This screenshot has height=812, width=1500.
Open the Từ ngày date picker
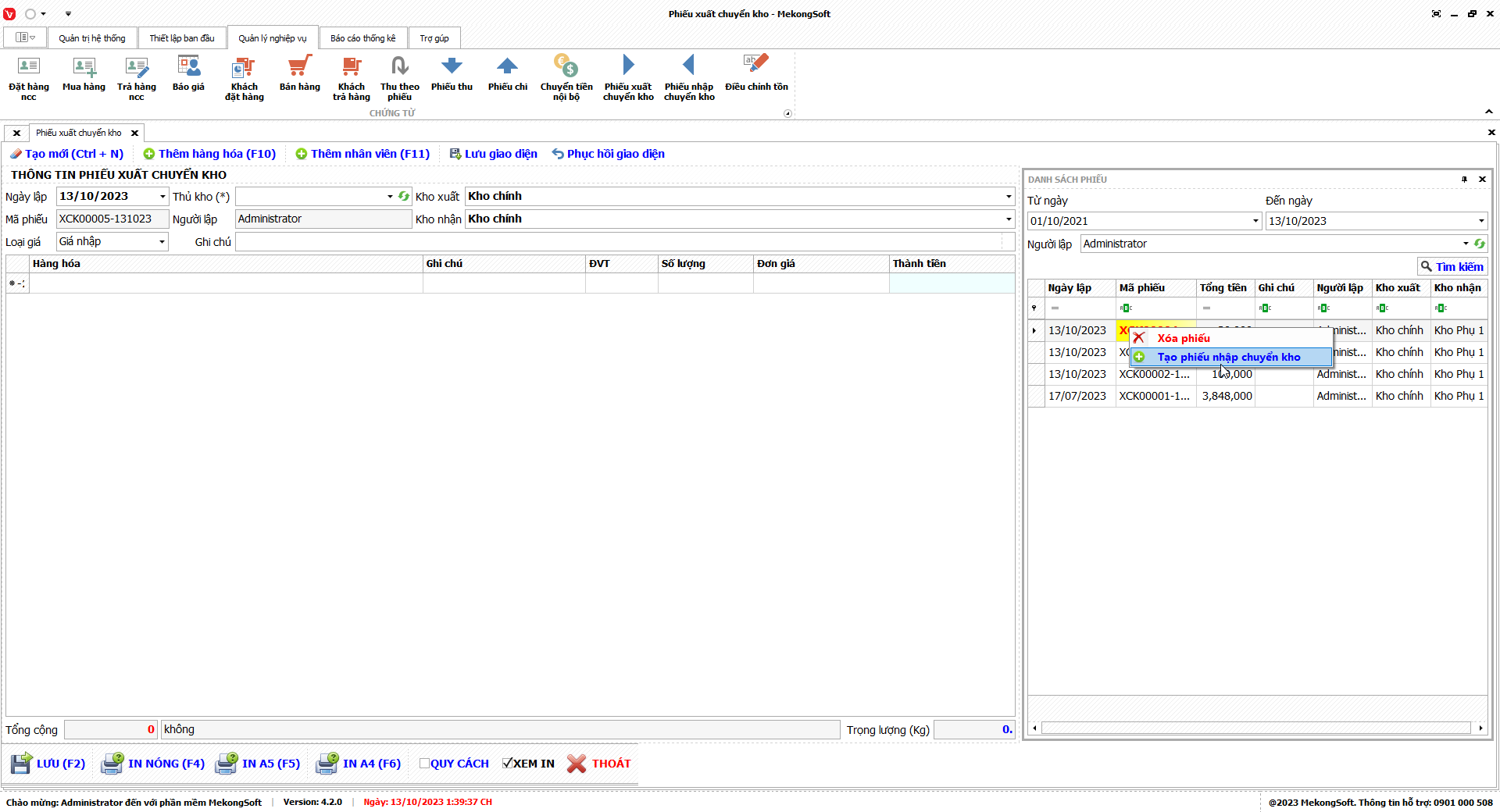(1255, 221)
